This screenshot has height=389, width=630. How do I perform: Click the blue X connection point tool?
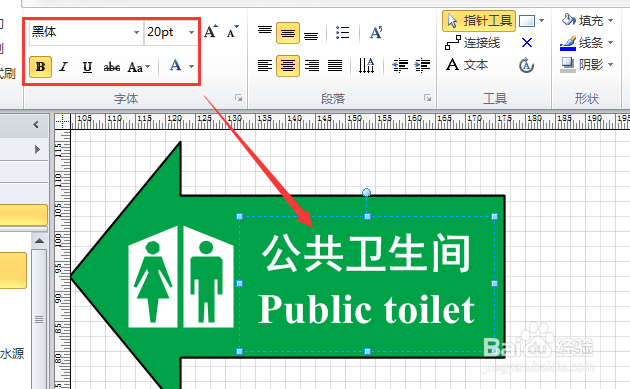click(x=527, y=43)
